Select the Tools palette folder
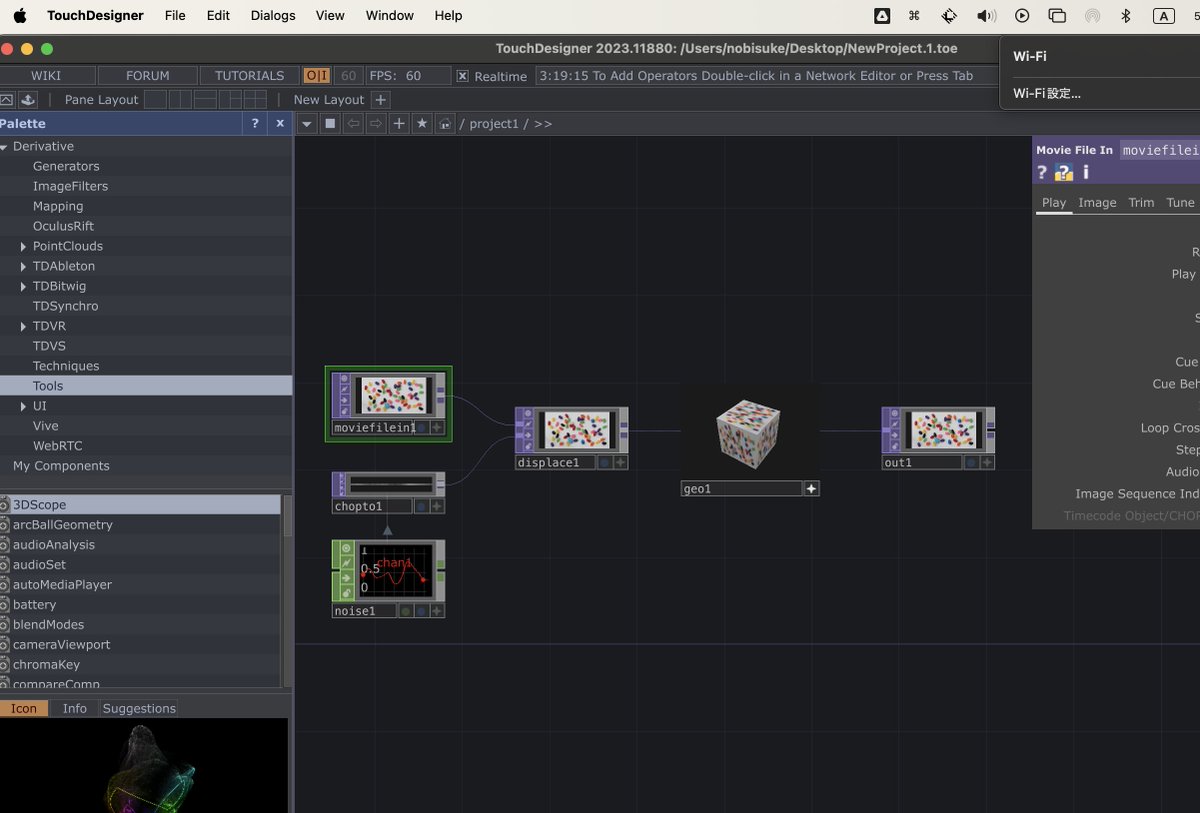 point(146,386)
